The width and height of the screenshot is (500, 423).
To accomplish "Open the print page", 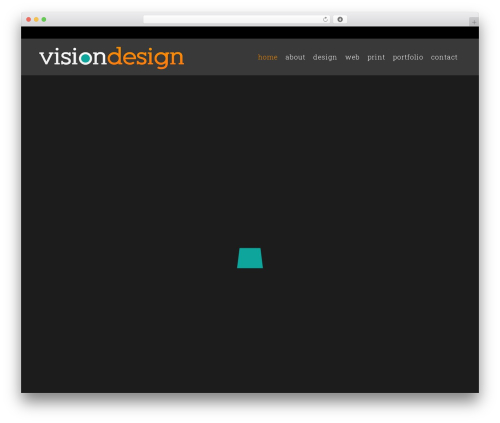I will click(x=376, y=58).
